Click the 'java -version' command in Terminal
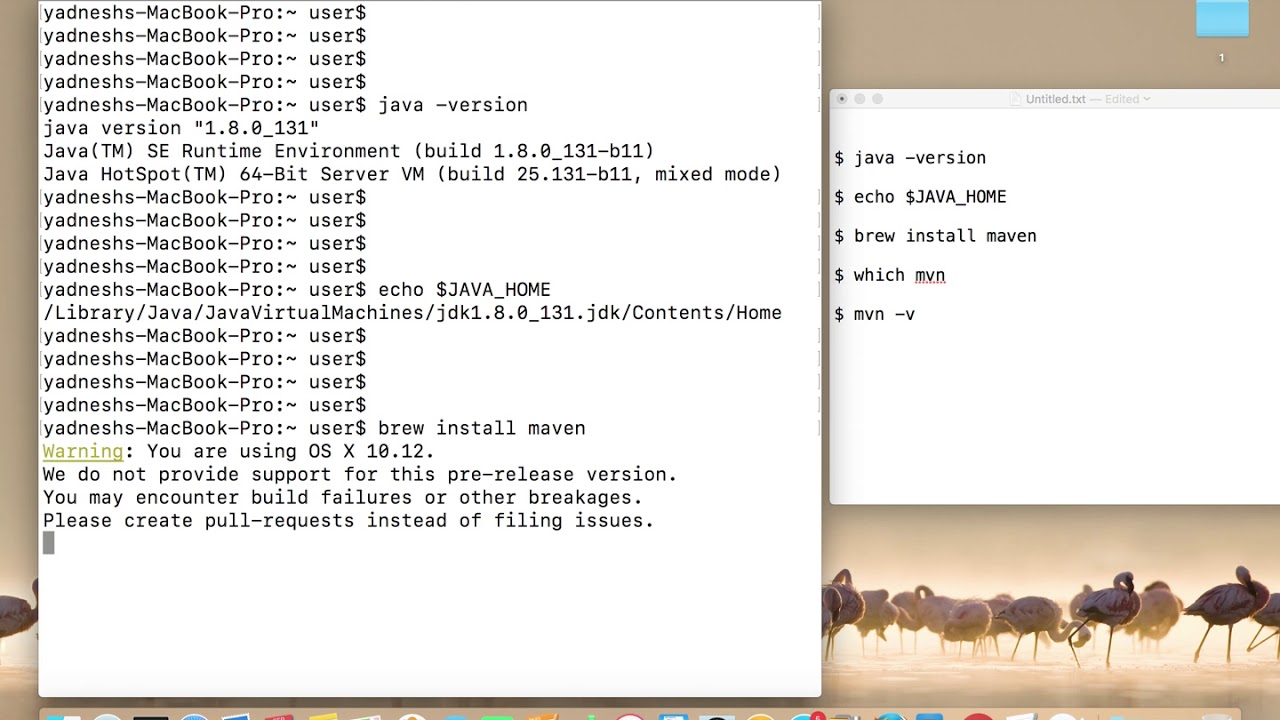Viewport: 1280px width, 720px height. [x=452, y=105]
